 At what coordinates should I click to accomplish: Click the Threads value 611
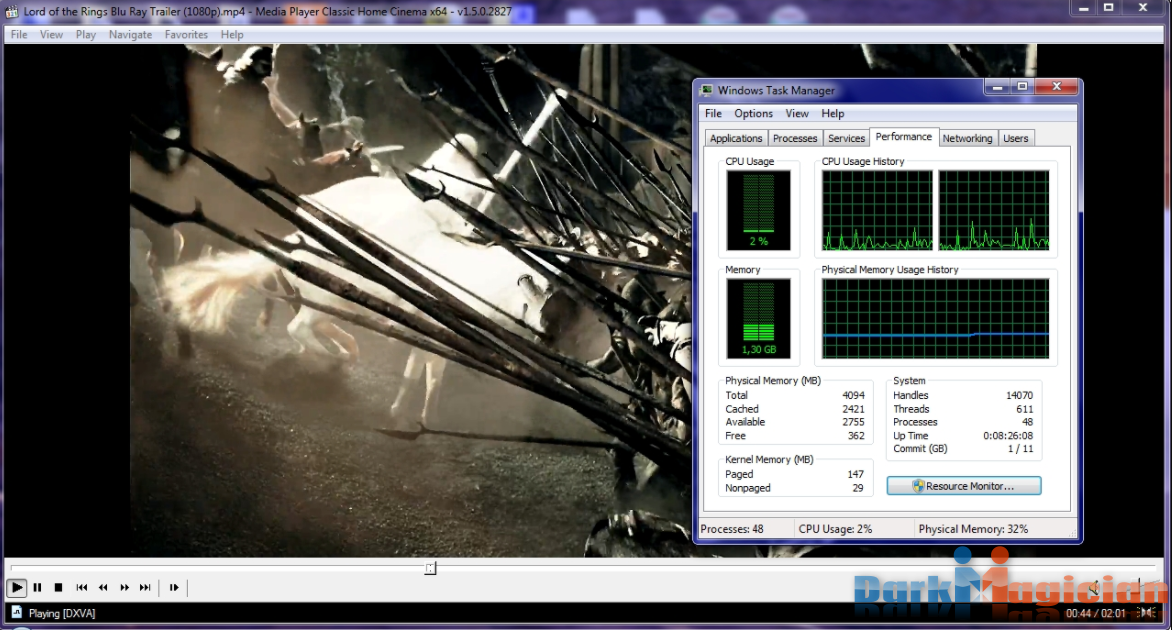pos(1025,409)
